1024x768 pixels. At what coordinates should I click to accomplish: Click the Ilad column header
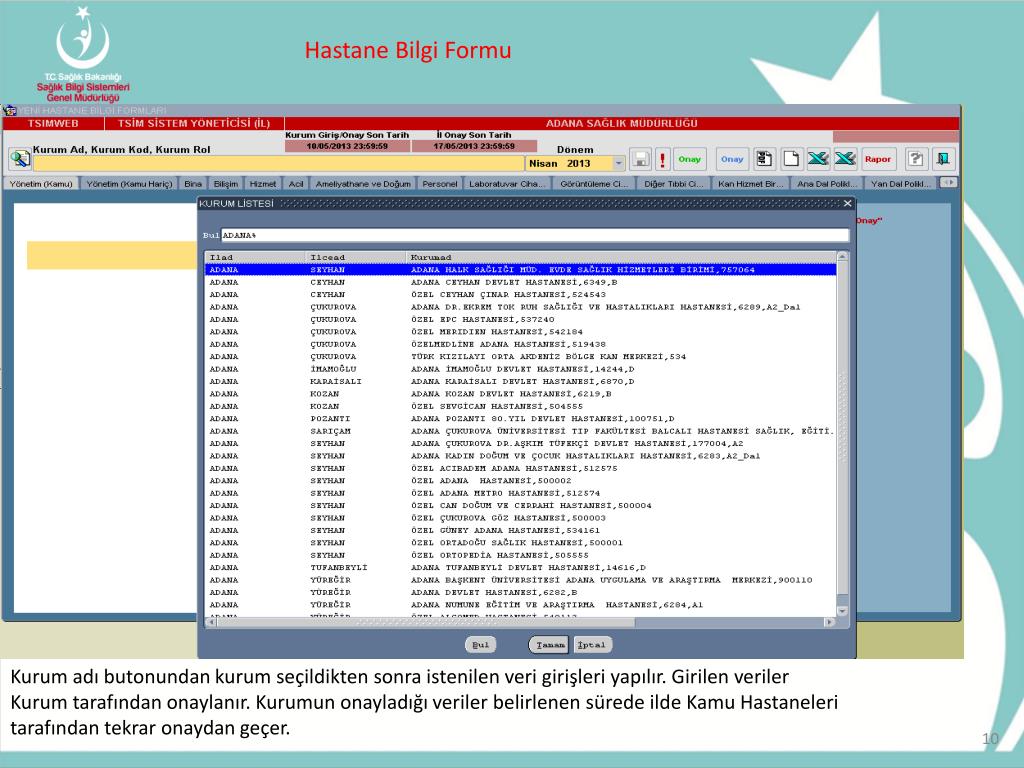(x=255, y=257)
